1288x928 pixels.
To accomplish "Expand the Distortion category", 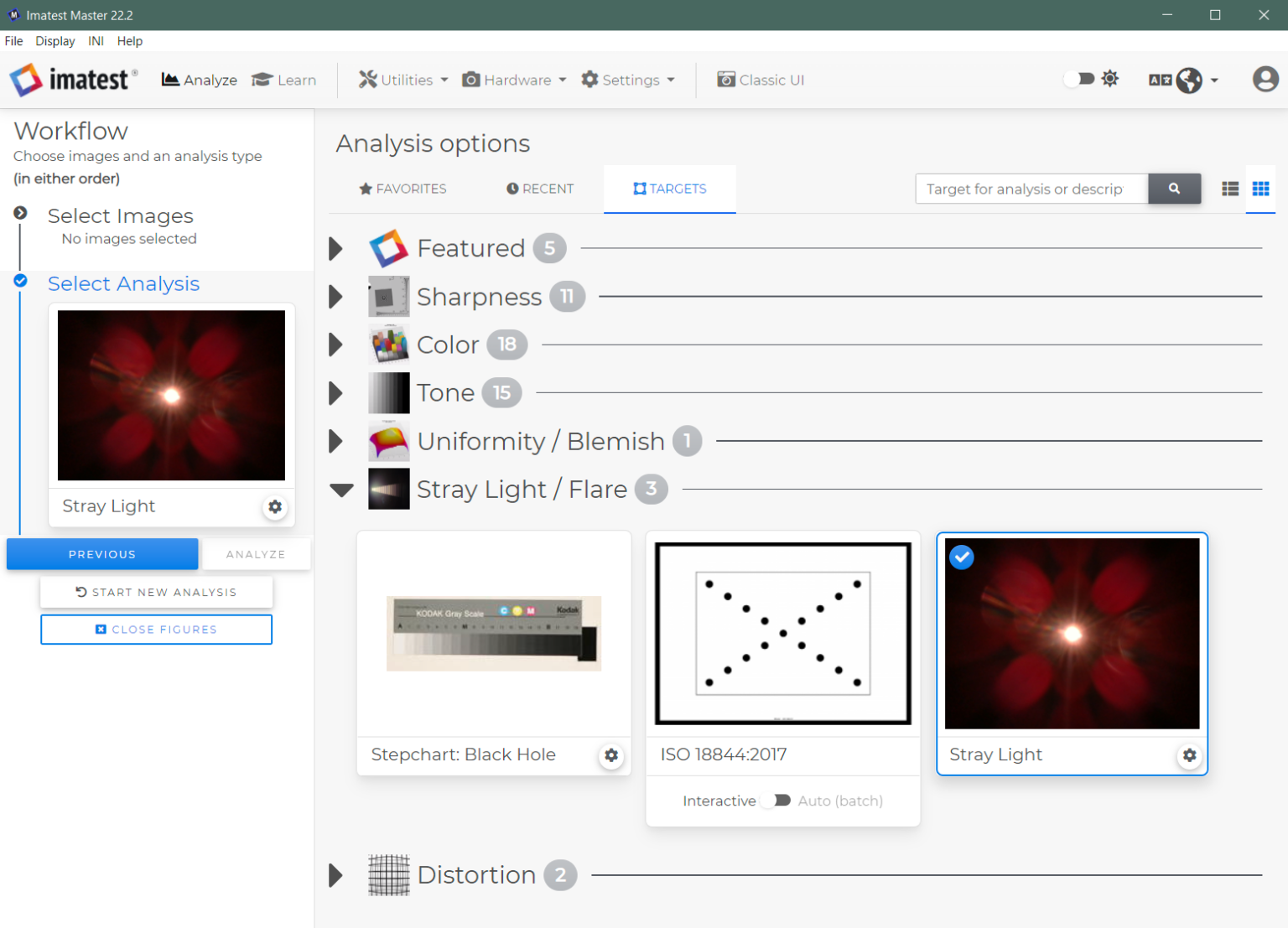I will point(336,874).
